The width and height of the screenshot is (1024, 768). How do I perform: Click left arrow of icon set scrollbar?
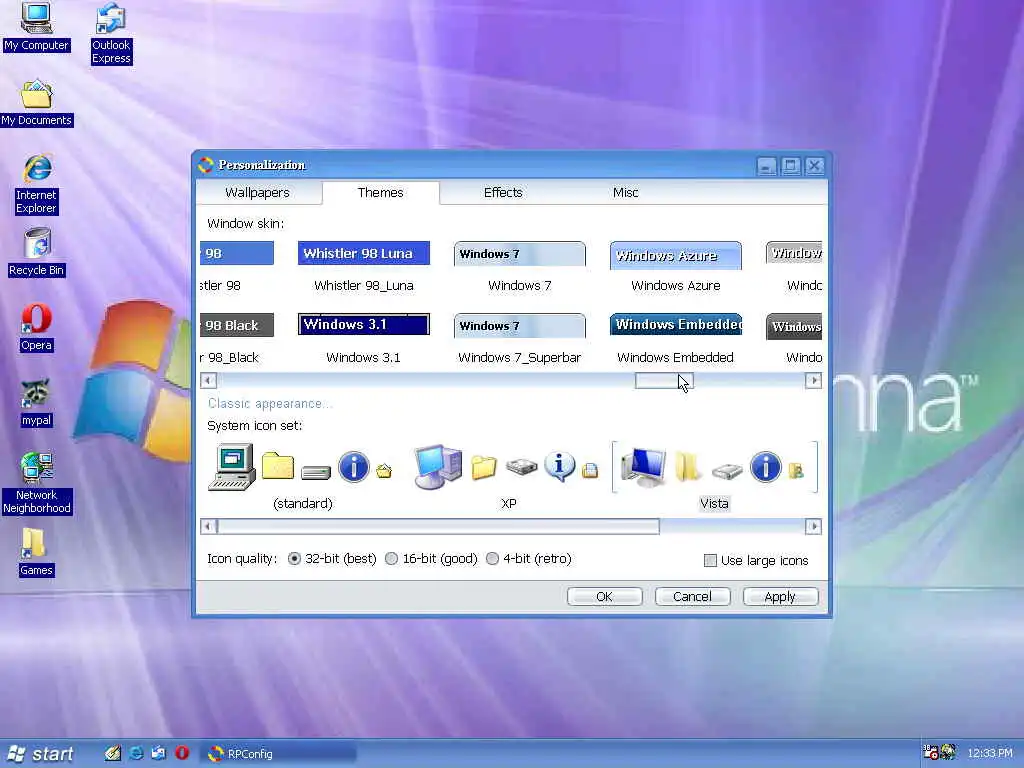coord(208,526)
